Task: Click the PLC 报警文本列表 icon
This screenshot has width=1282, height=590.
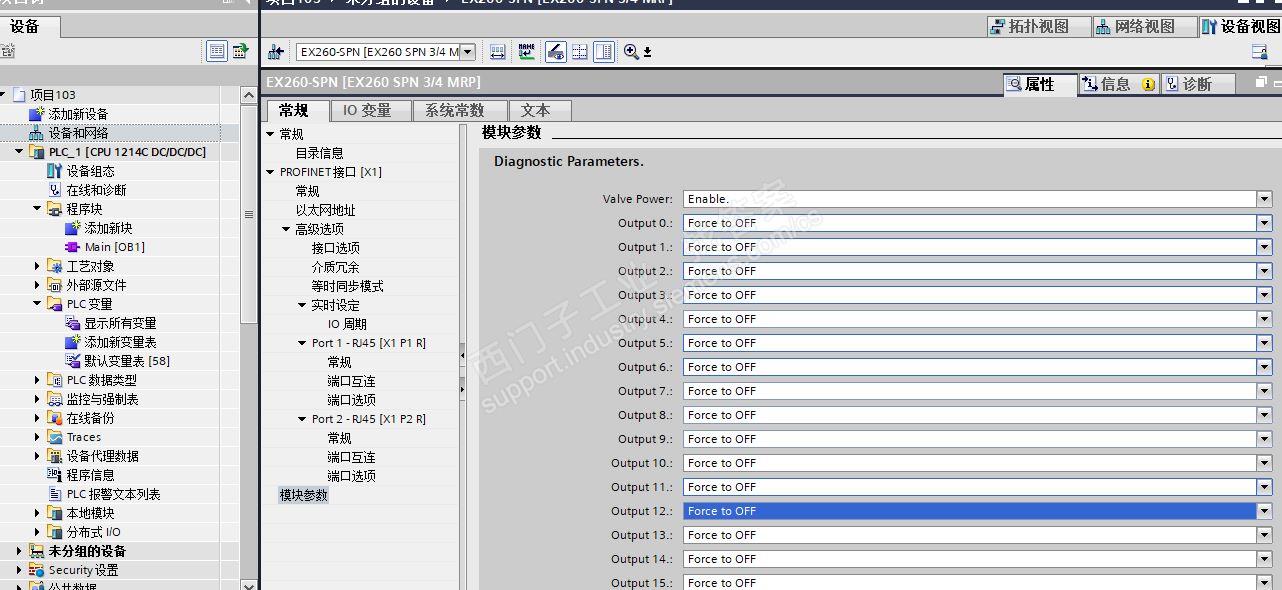Action: tap(55, 494)
